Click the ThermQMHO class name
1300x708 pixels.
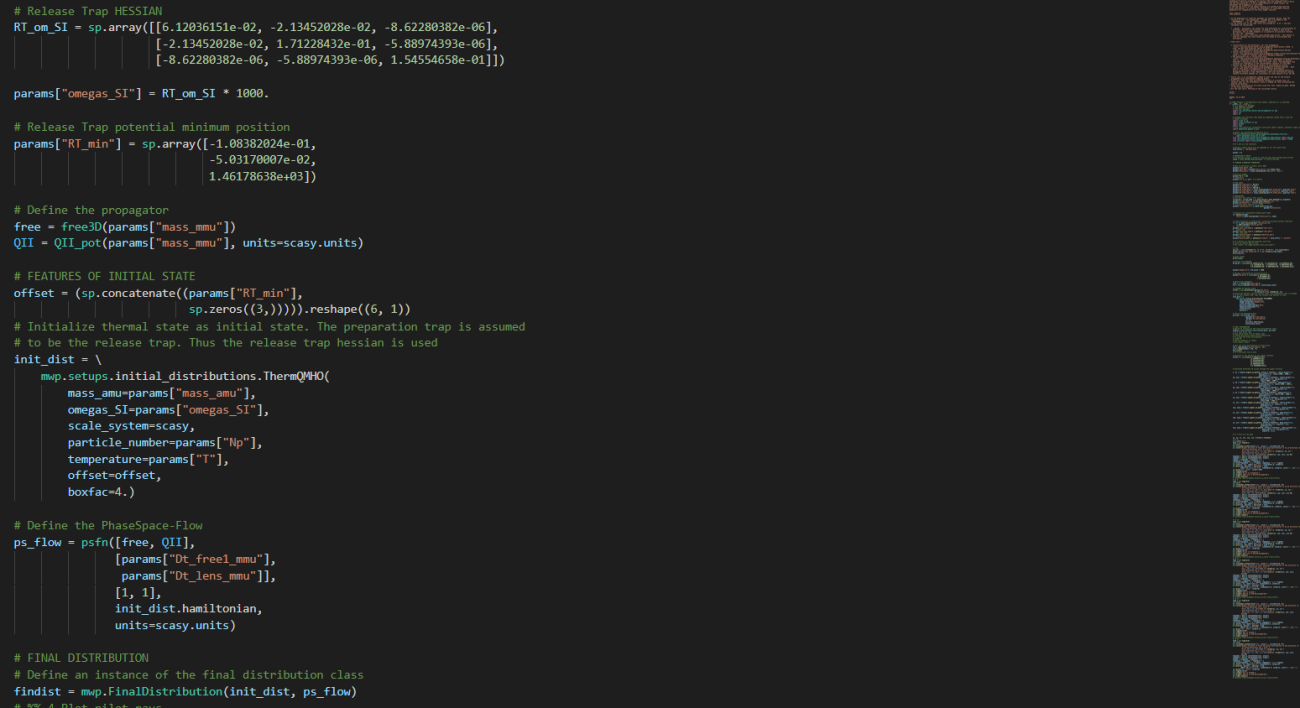(x=295, y=376)
